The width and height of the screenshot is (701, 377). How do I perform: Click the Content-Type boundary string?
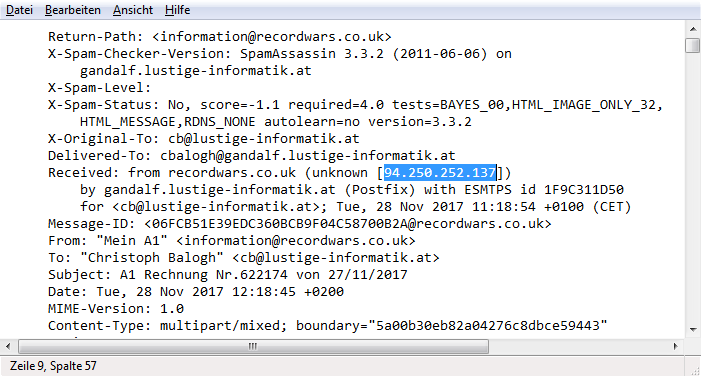pyautogui.click(x=488, y=326)
